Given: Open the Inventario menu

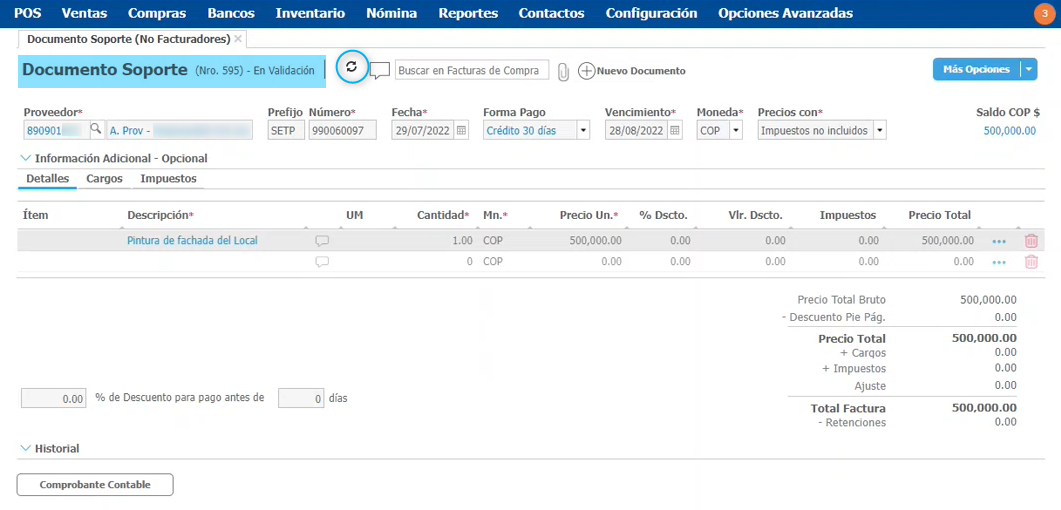Looking at the screenshot, I should coord(310,13).
